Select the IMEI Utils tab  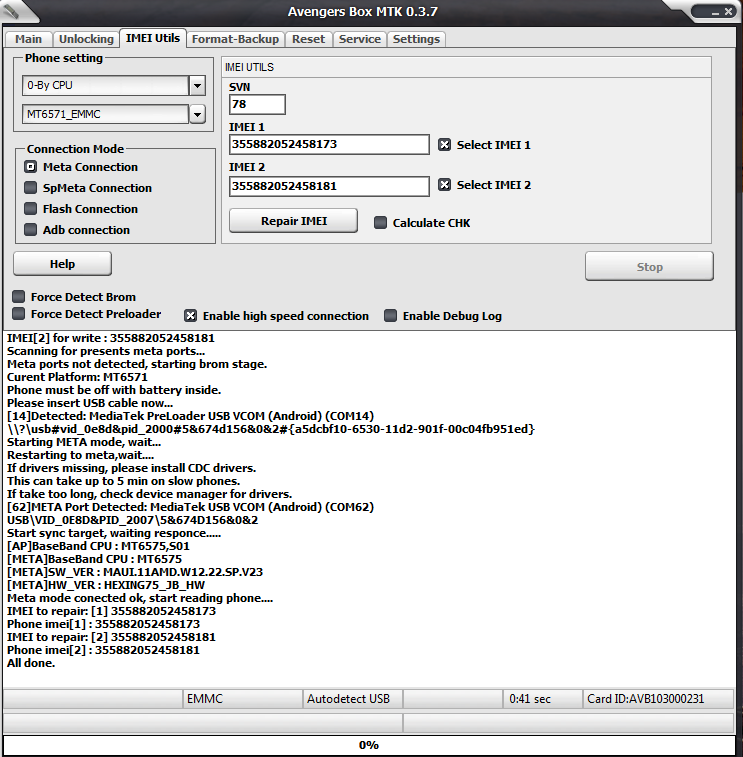153,38
